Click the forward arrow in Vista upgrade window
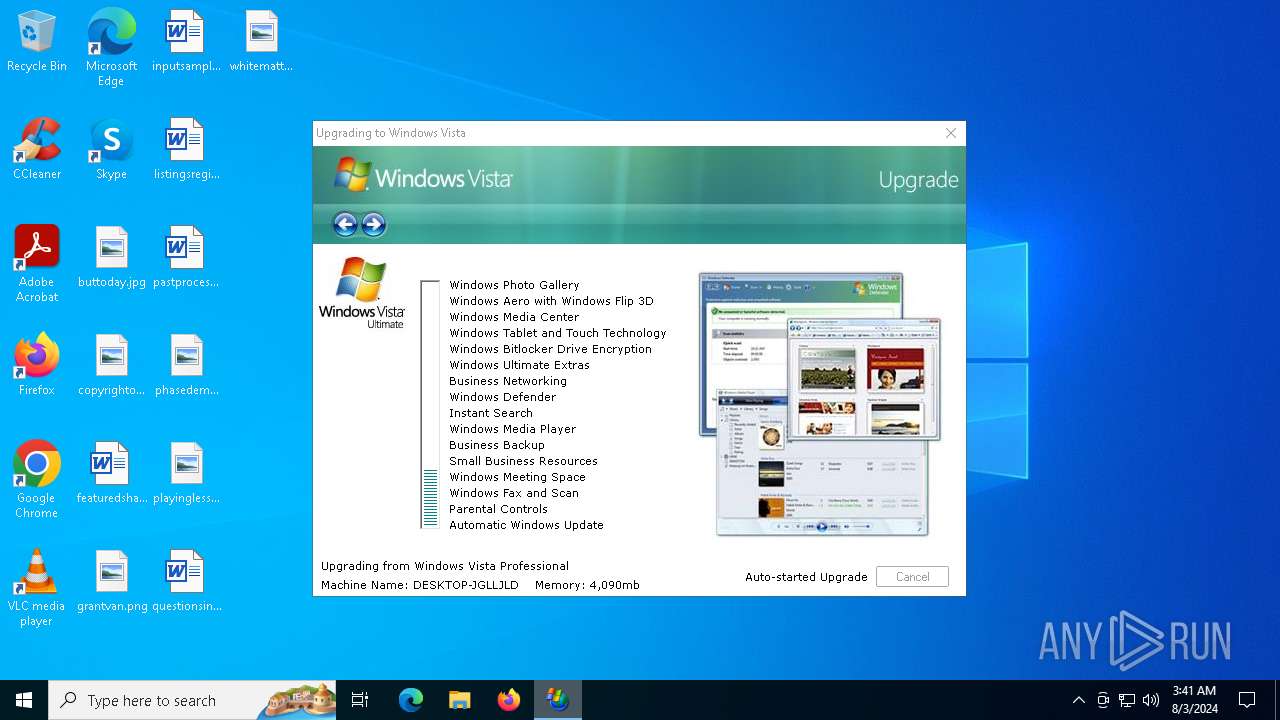The image size is (1280, 720). 374,224
